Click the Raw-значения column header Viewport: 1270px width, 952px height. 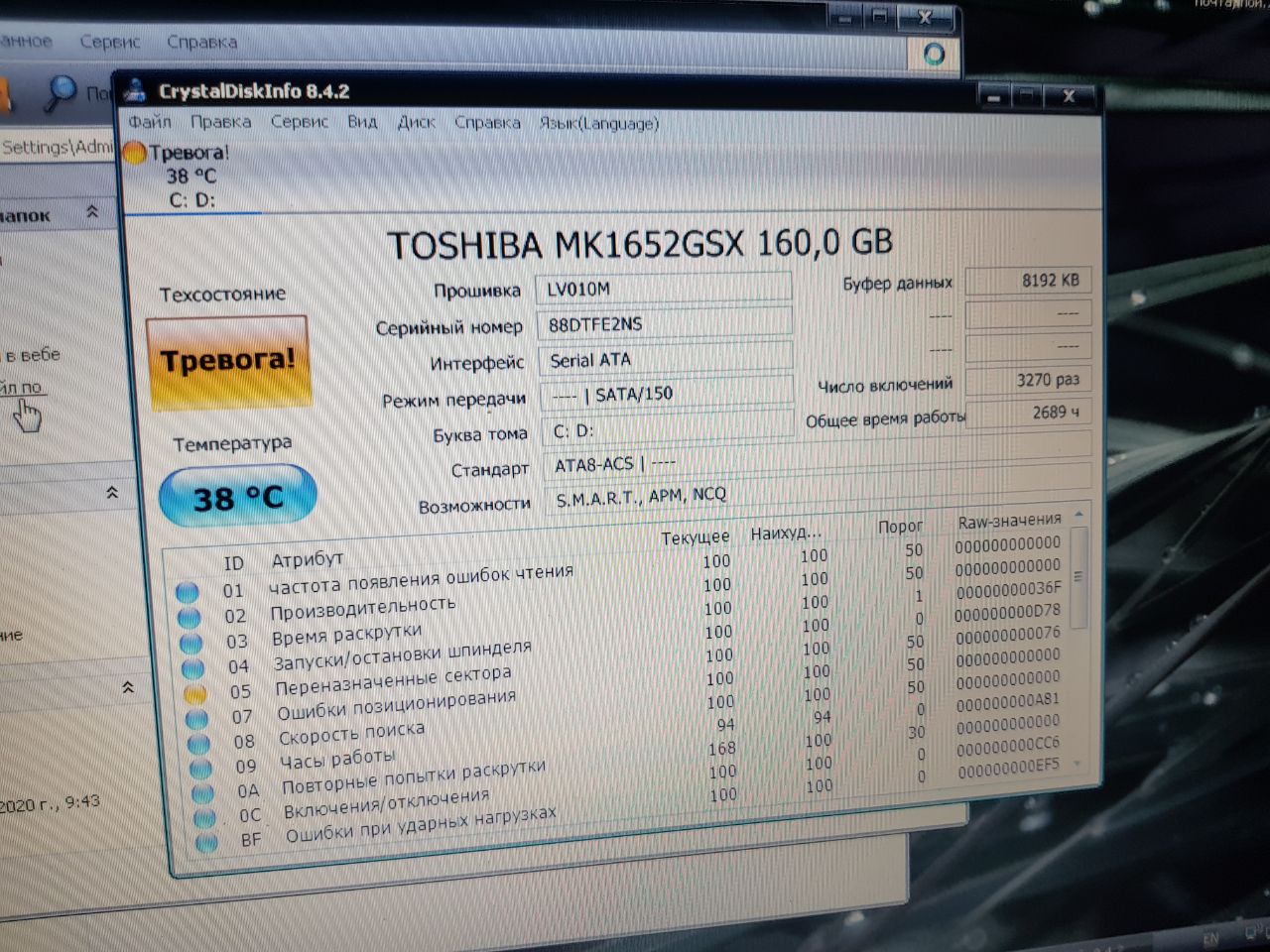click(x=1009, y=520)
